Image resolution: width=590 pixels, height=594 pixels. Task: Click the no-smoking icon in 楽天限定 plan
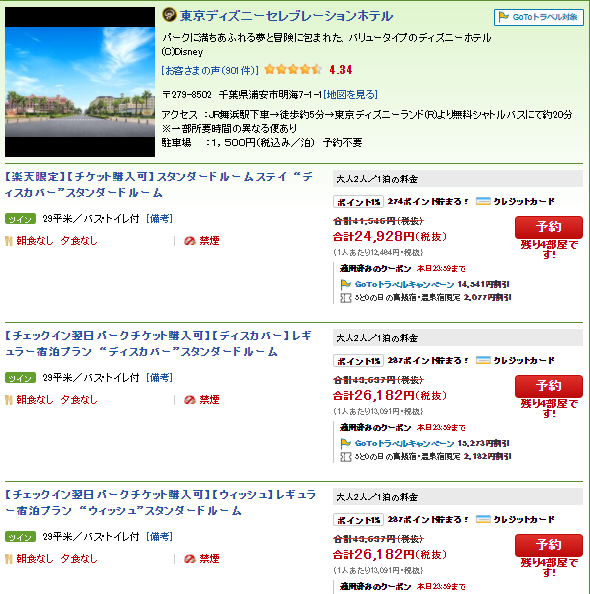[189, 241]
